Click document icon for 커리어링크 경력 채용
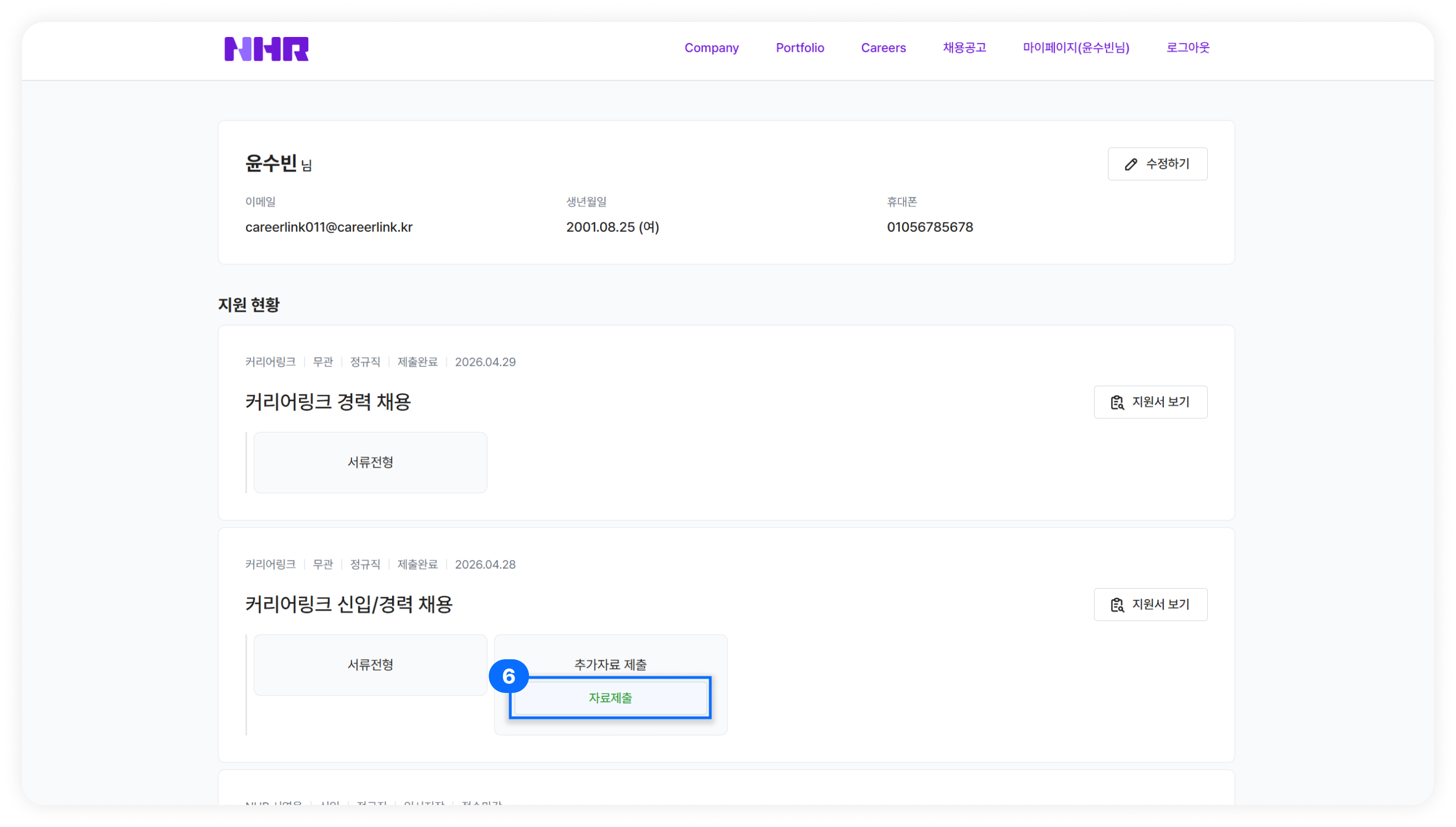The width and height of the screenshot is (1456, 827). point(1117,402)
